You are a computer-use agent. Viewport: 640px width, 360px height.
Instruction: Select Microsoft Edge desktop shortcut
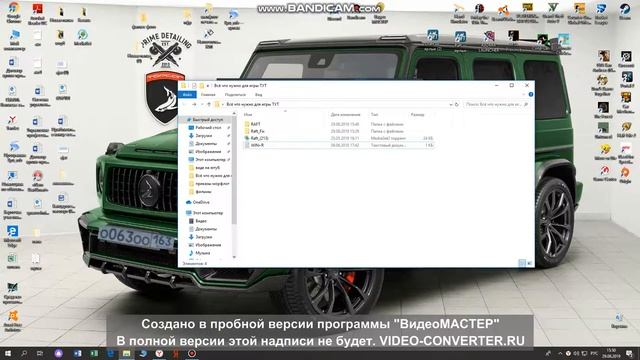(x=13, y=236)
